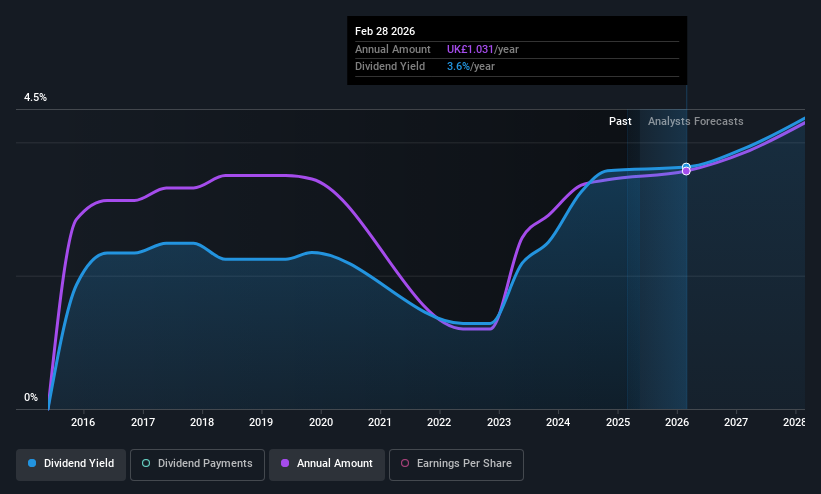Viewport: 821px width, 494px height.
Task: Click the 'UK£1.031' annual amount value
Action: [470, 49]
